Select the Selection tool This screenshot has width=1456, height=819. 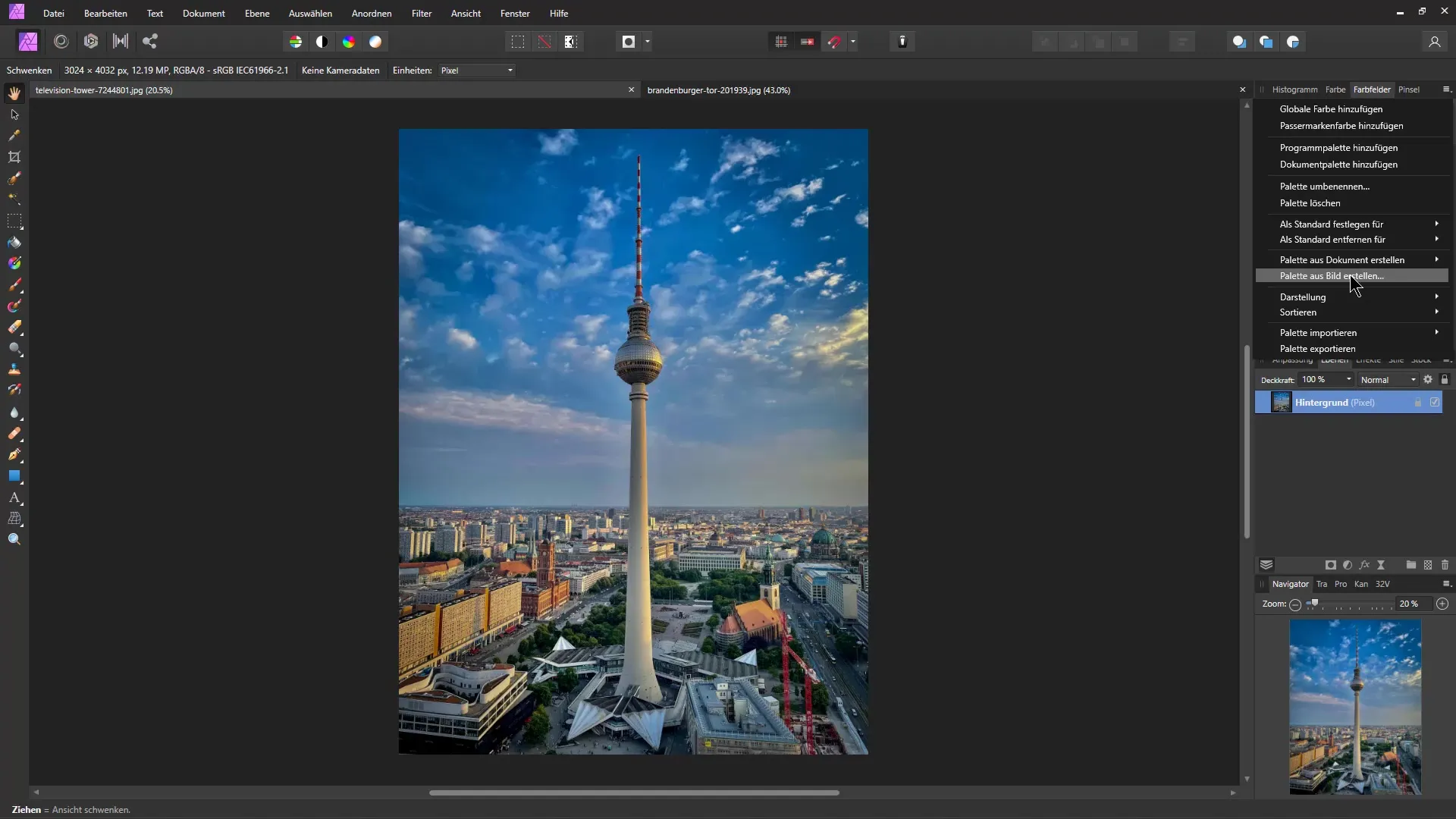click(x=14, y=113)
